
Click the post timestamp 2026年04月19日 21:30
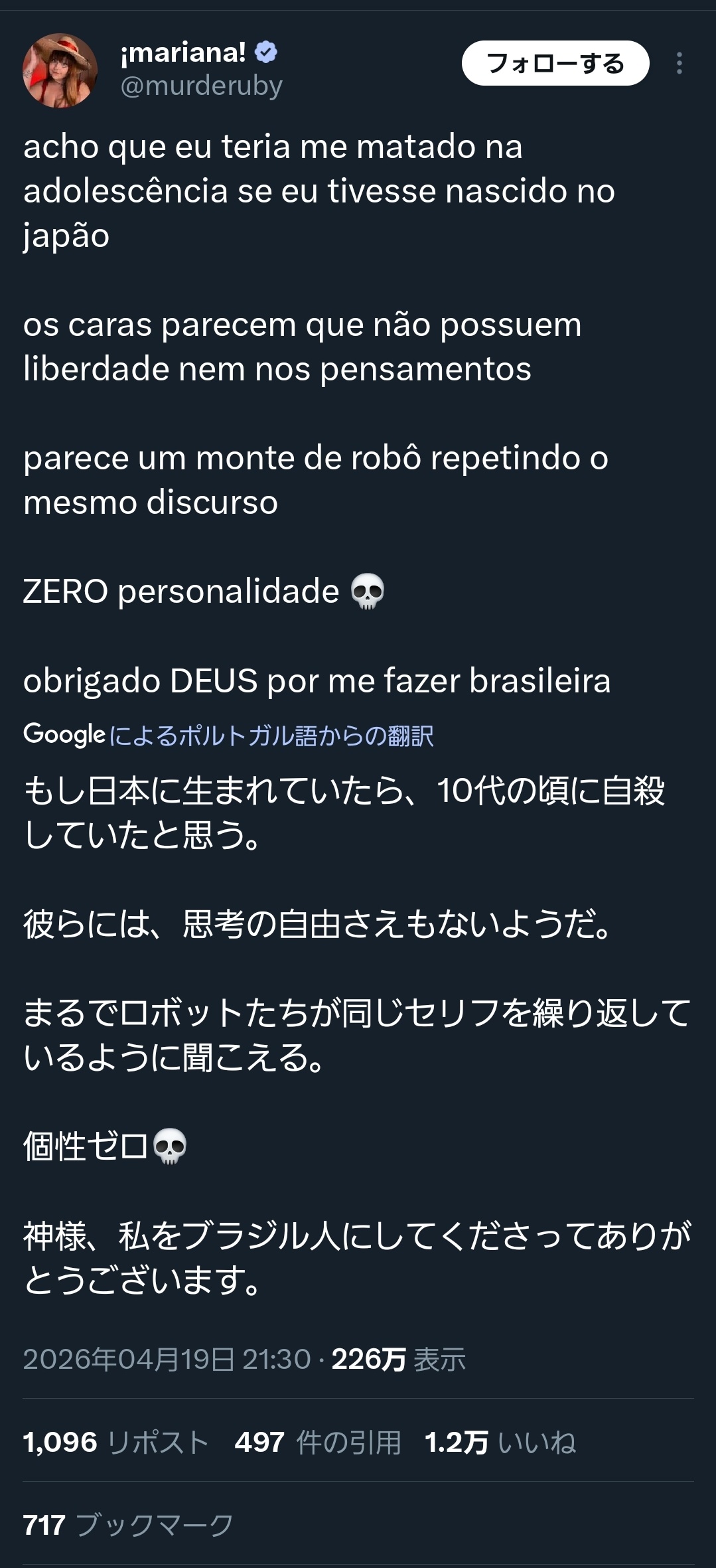167,1359
